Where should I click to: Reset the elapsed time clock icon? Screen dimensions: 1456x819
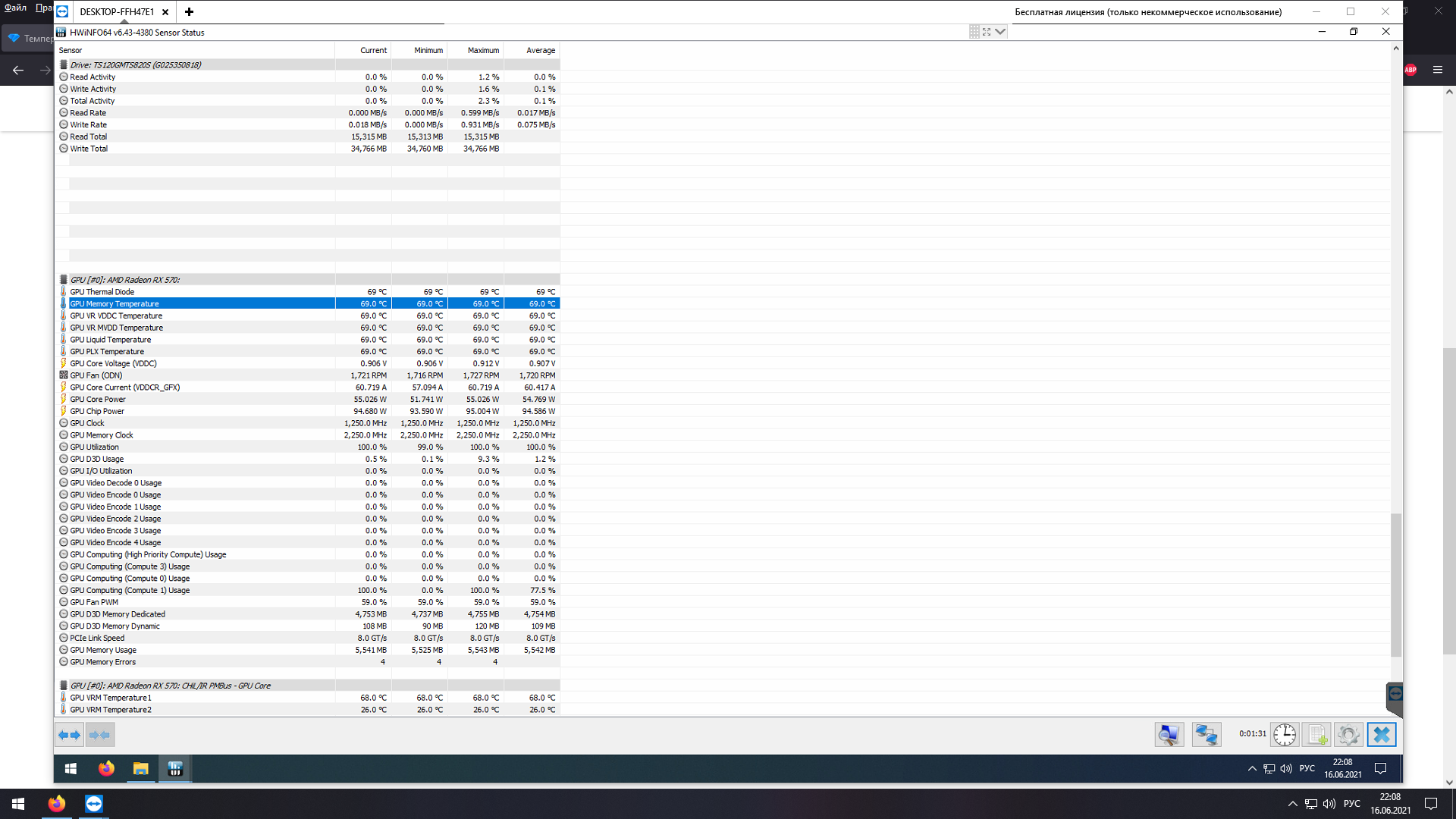click(x=1284, y=734)
